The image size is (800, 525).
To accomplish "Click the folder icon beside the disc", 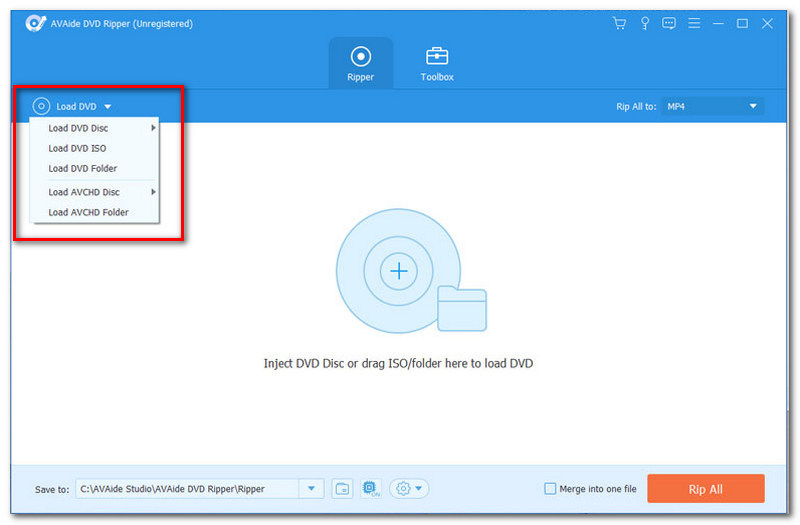I will pos(462,309).
